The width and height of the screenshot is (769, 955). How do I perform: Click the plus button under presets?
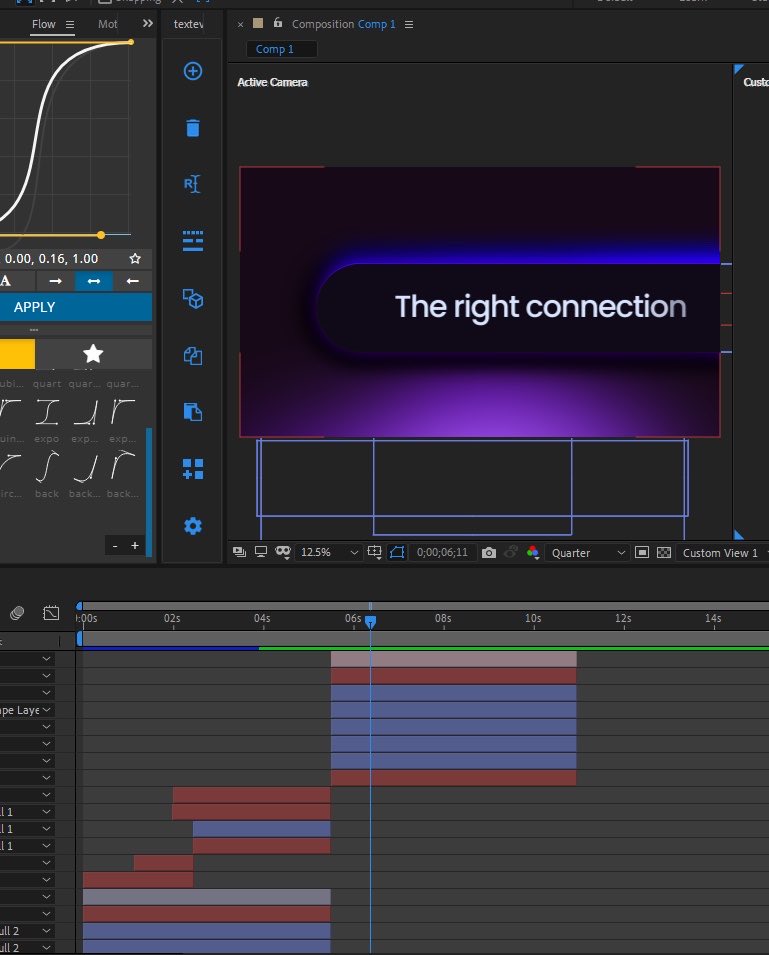tap(135, 546)
